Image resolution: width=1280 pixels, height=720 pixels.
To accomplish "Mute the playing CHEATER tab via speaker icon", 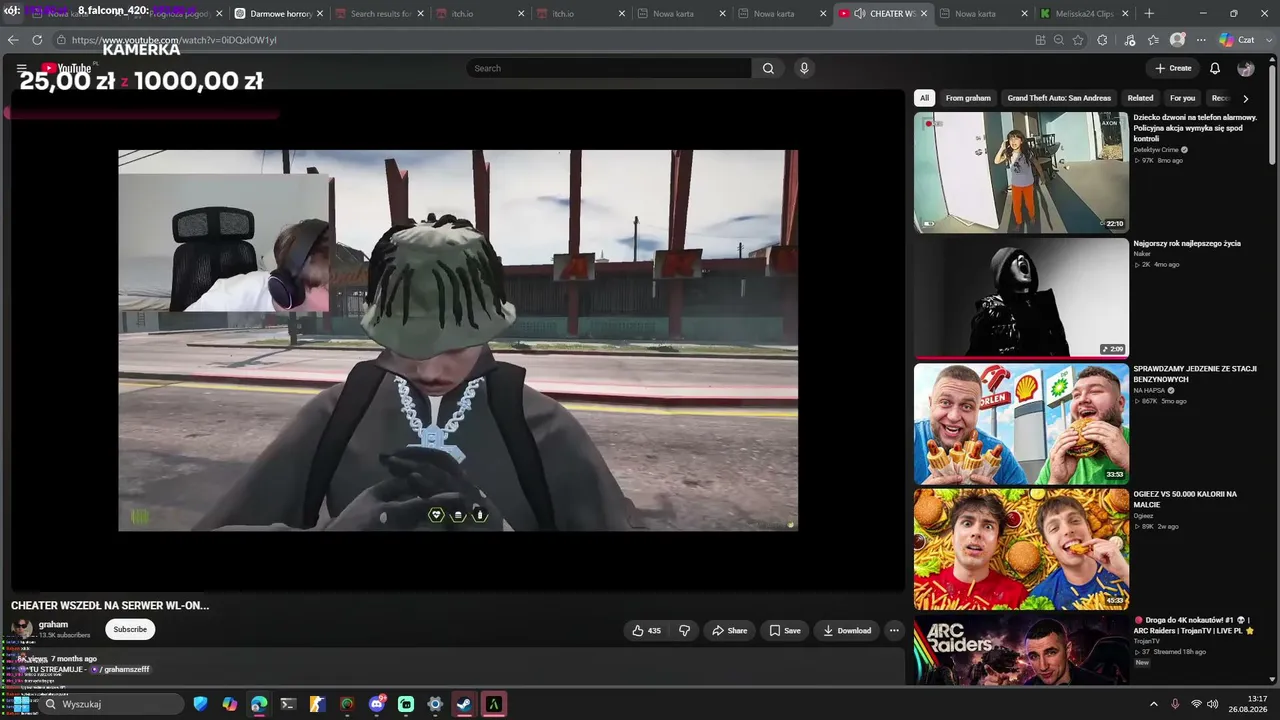I will (860, 14).
